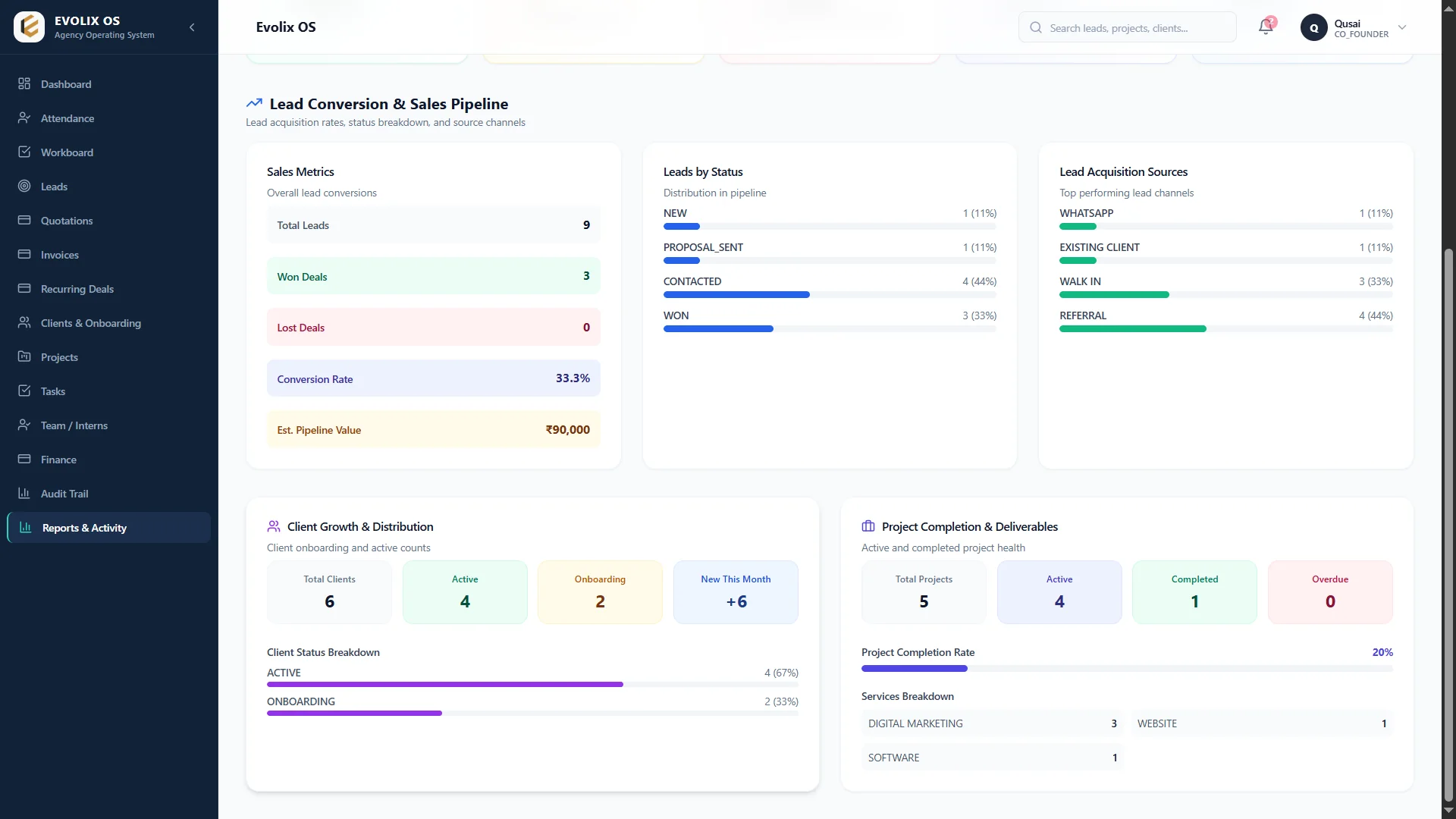
Task: Collapse the sidebar with the chevron
Action: (192, 27)
